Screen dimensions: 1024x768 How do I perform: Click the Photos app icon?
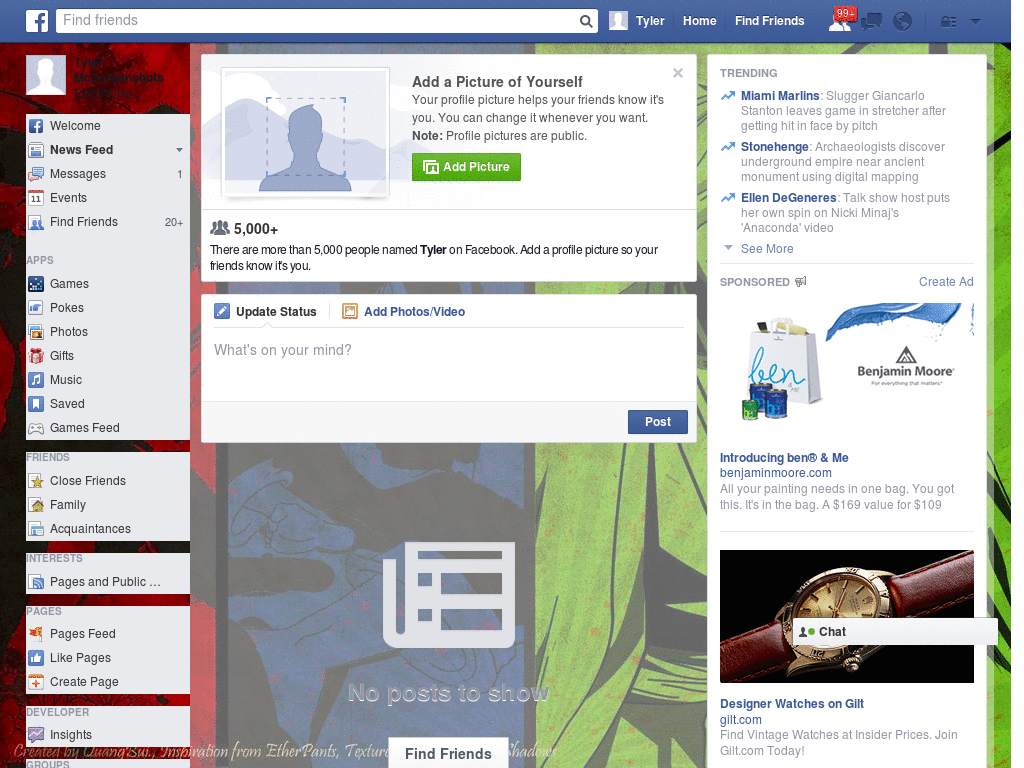coord(36,332)
